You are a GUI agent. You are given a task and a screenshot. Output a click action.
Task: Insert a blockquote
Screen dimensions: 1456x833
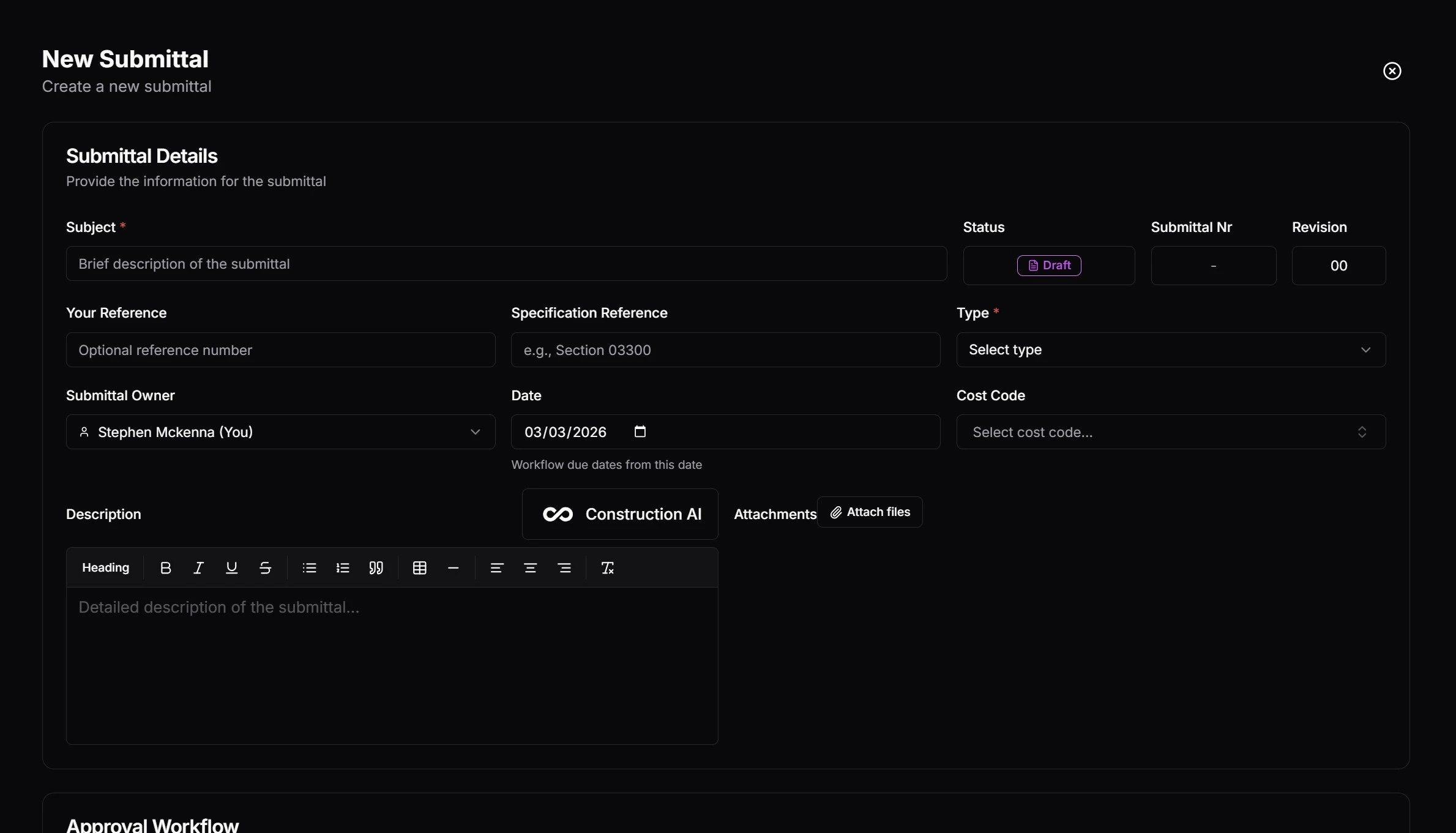376,568
